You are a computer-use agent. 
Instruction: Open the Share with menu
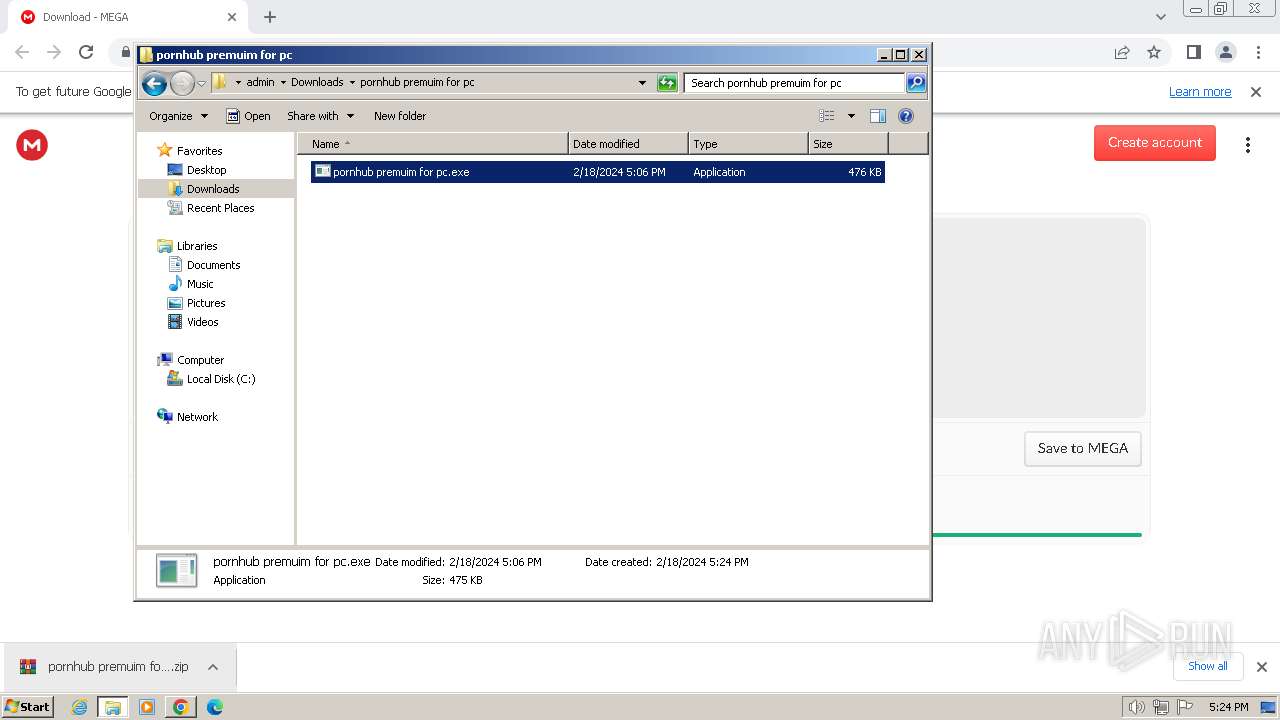pos(320,116)
